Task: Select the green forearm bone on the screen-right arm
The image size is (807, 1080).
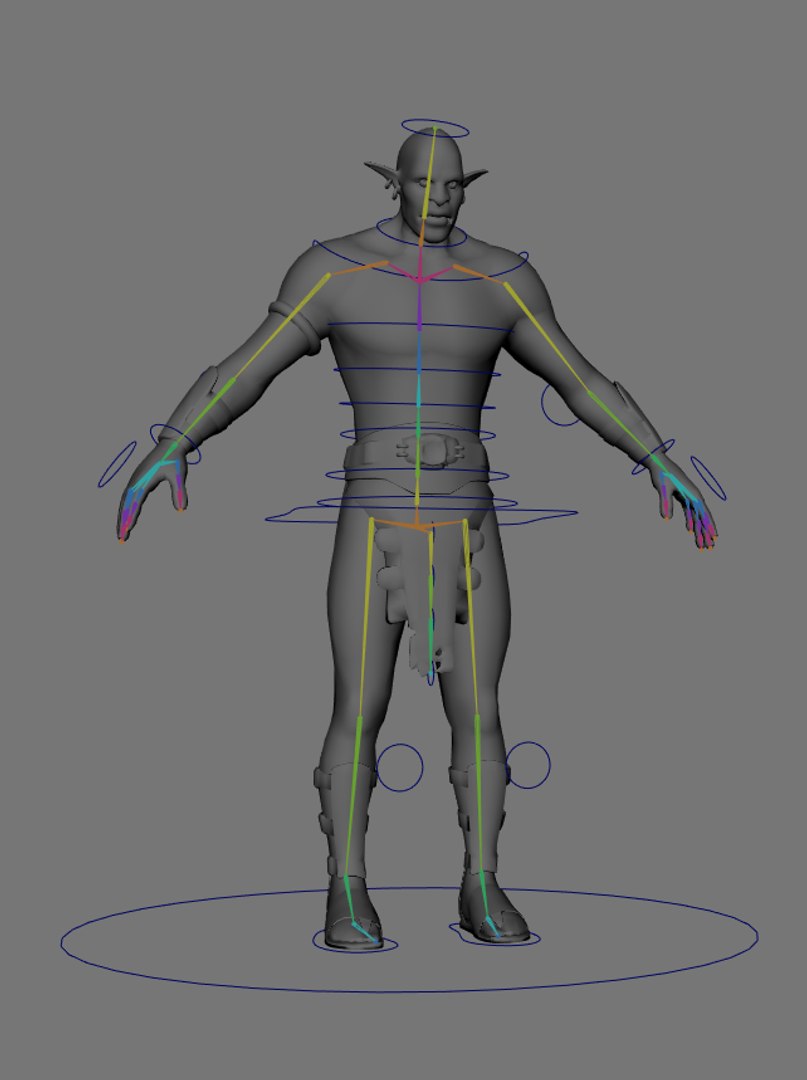Action: (x=620, y=424)
